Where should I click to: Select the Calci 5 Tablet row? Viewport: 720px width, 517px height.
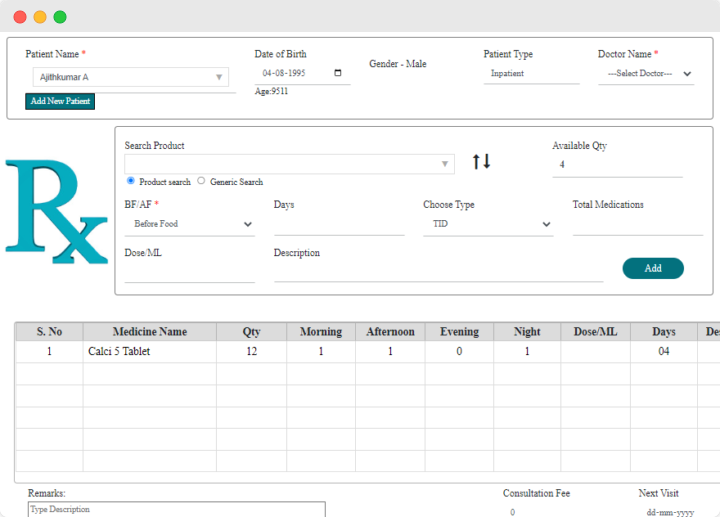[150, 352]
